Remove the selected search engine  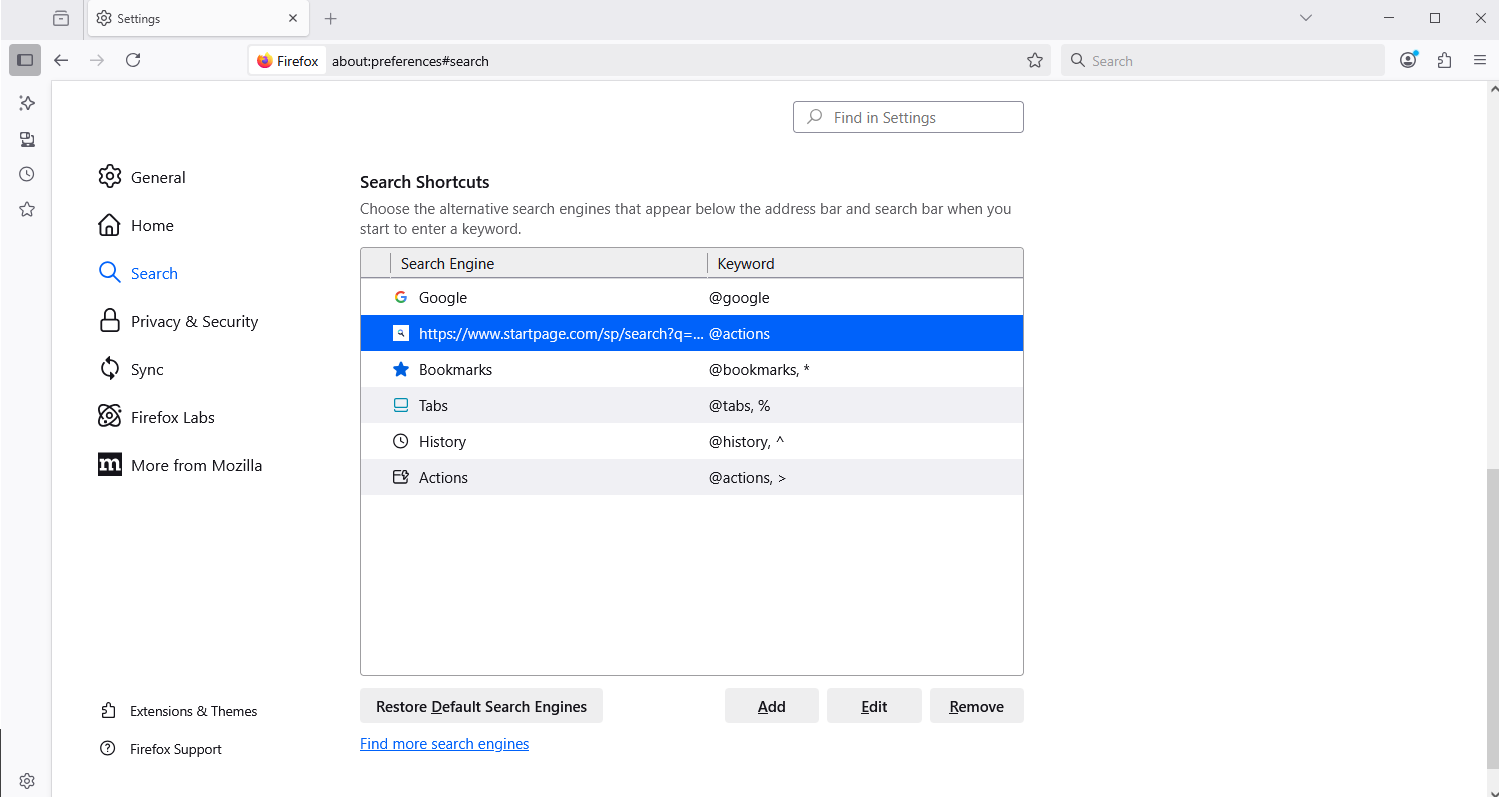[x=976, y=706]
